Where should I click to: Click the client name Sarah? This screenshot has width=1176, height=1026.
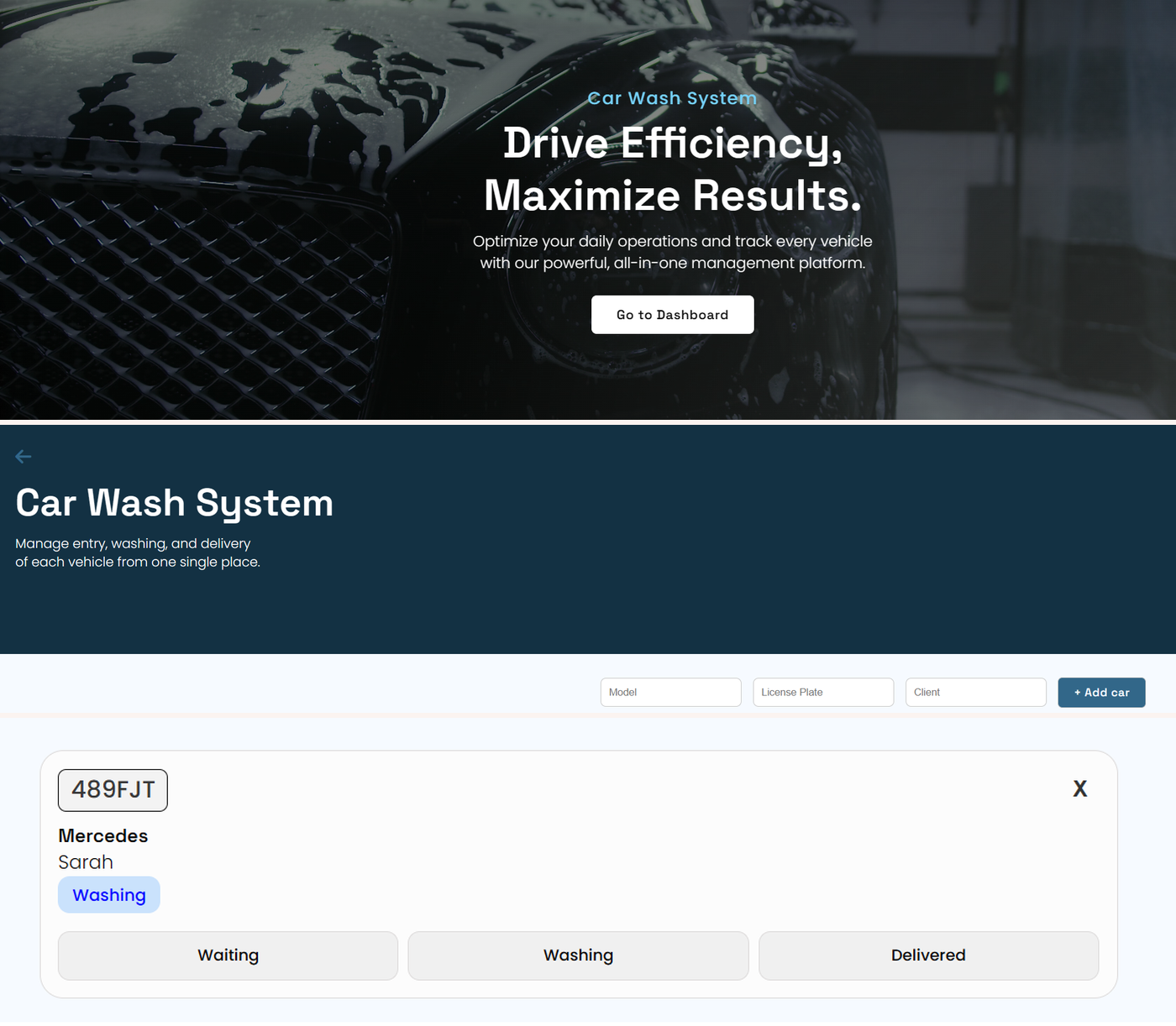[x=86, y=862]
